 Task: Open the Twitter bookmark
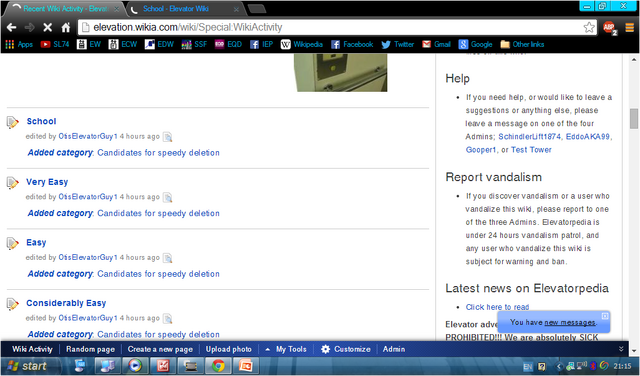pyautogui.click(x=398, y=44)
